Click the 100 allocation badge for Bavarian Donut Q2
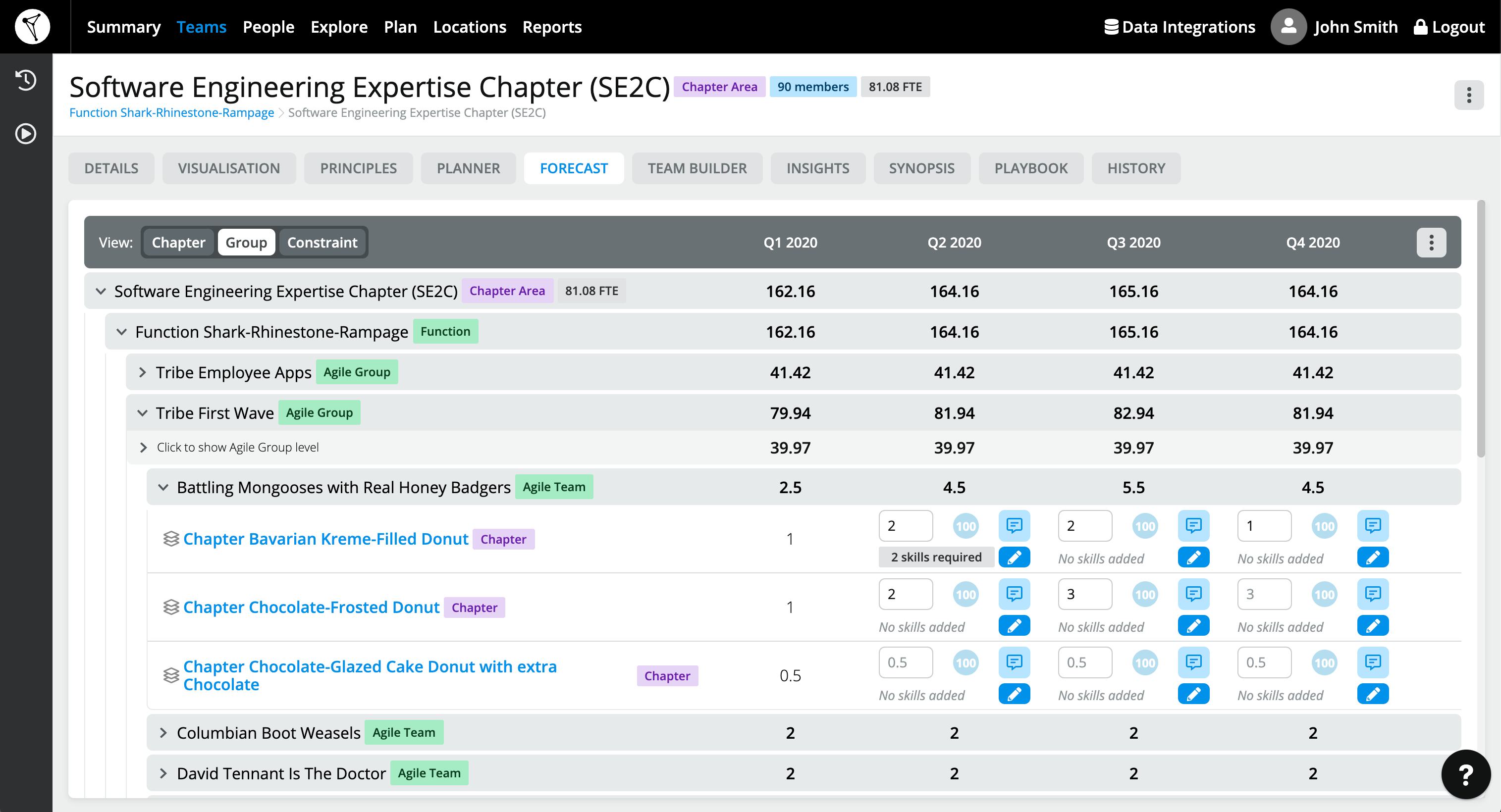Image resolution: width=1501 pixels, height=812 pixels. (x=965, y=526)
